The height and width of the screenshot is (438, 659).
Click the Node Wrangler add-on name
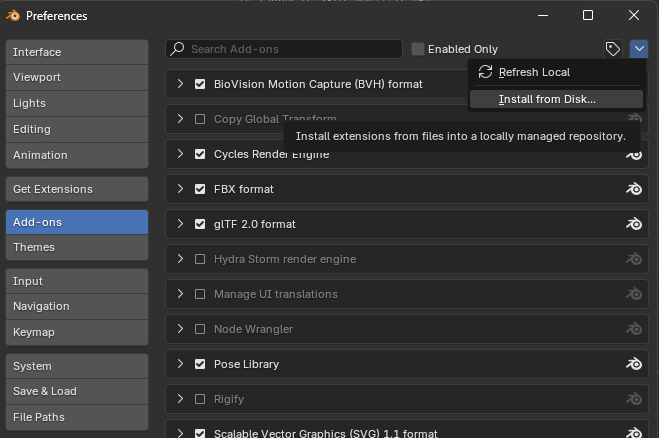pos(253,329)
